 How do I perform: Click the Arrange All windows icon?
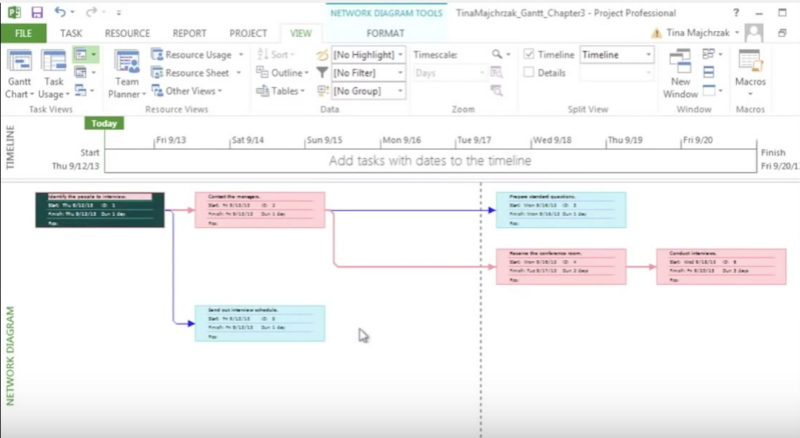709,72
